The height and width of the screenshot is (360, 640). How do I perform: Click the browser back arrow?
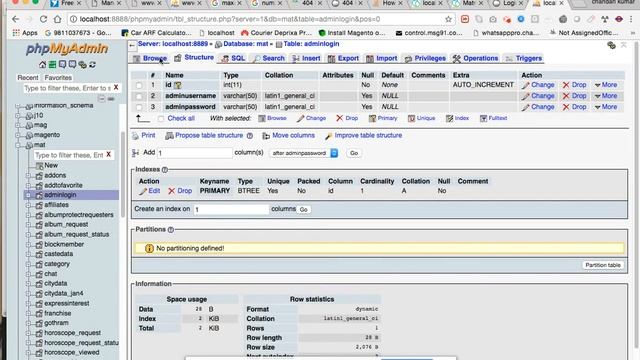(x=15, y=19)
